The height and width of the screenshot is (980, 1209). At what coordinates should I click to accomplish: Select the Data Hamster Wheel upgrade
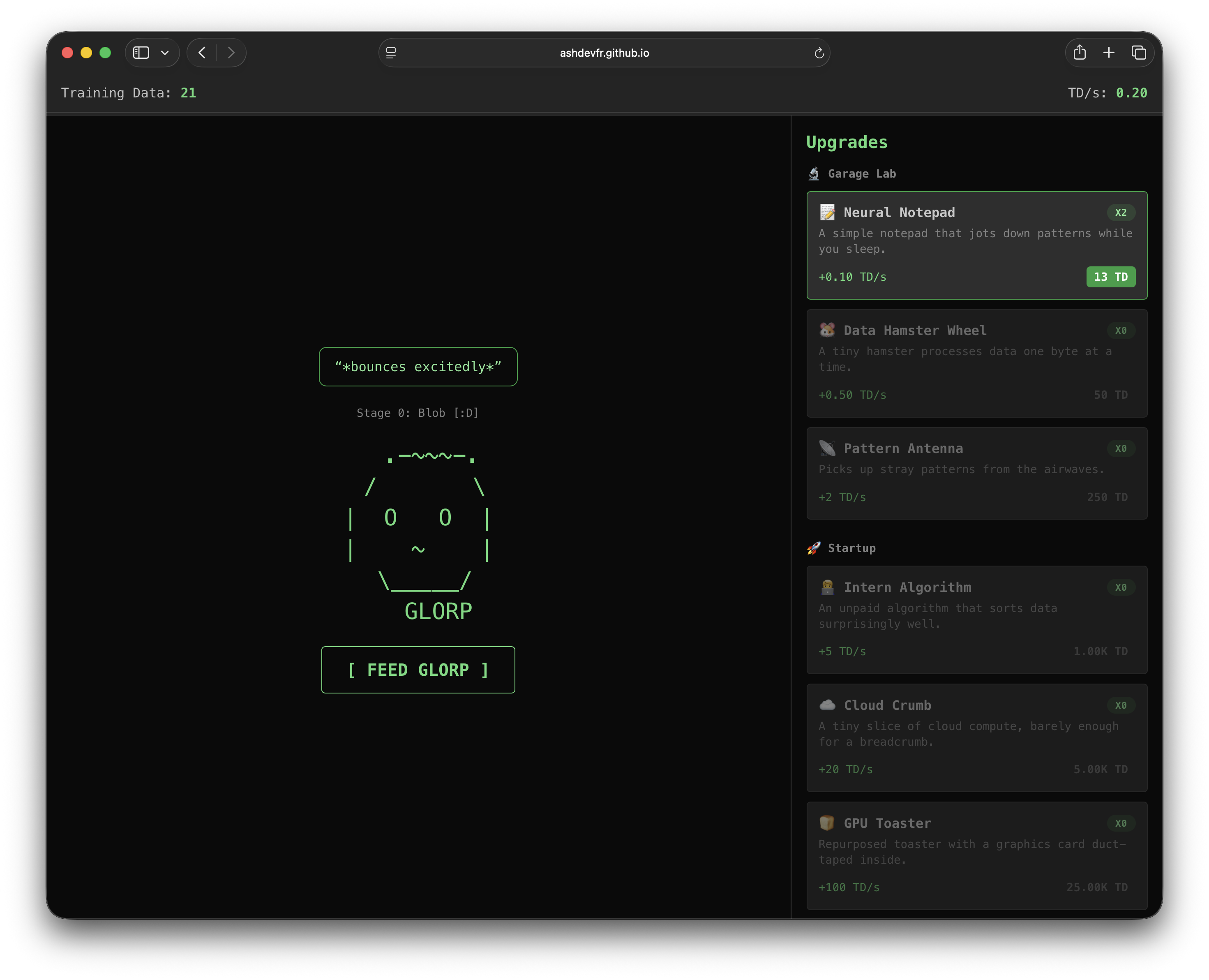[x=976, y=363]
